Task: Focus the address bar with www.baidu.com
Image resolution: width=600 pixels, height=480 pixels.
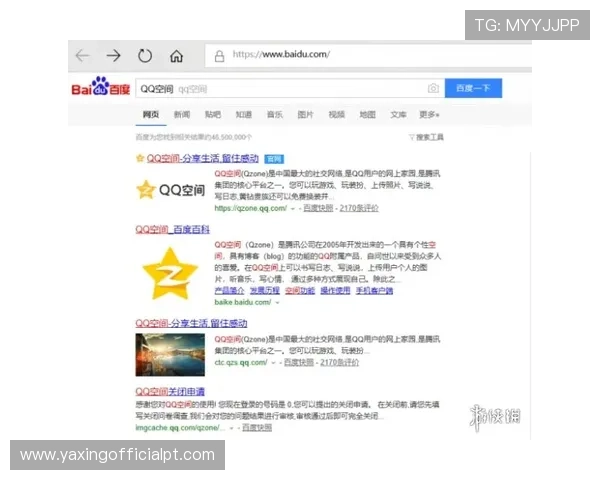Action: [x=367, y=56]
